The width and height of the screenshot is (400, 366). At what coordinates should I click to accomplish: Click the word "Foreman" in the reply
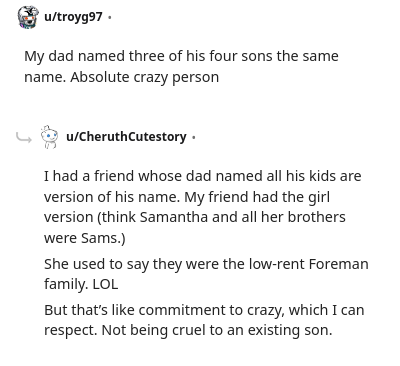[339, 264]
